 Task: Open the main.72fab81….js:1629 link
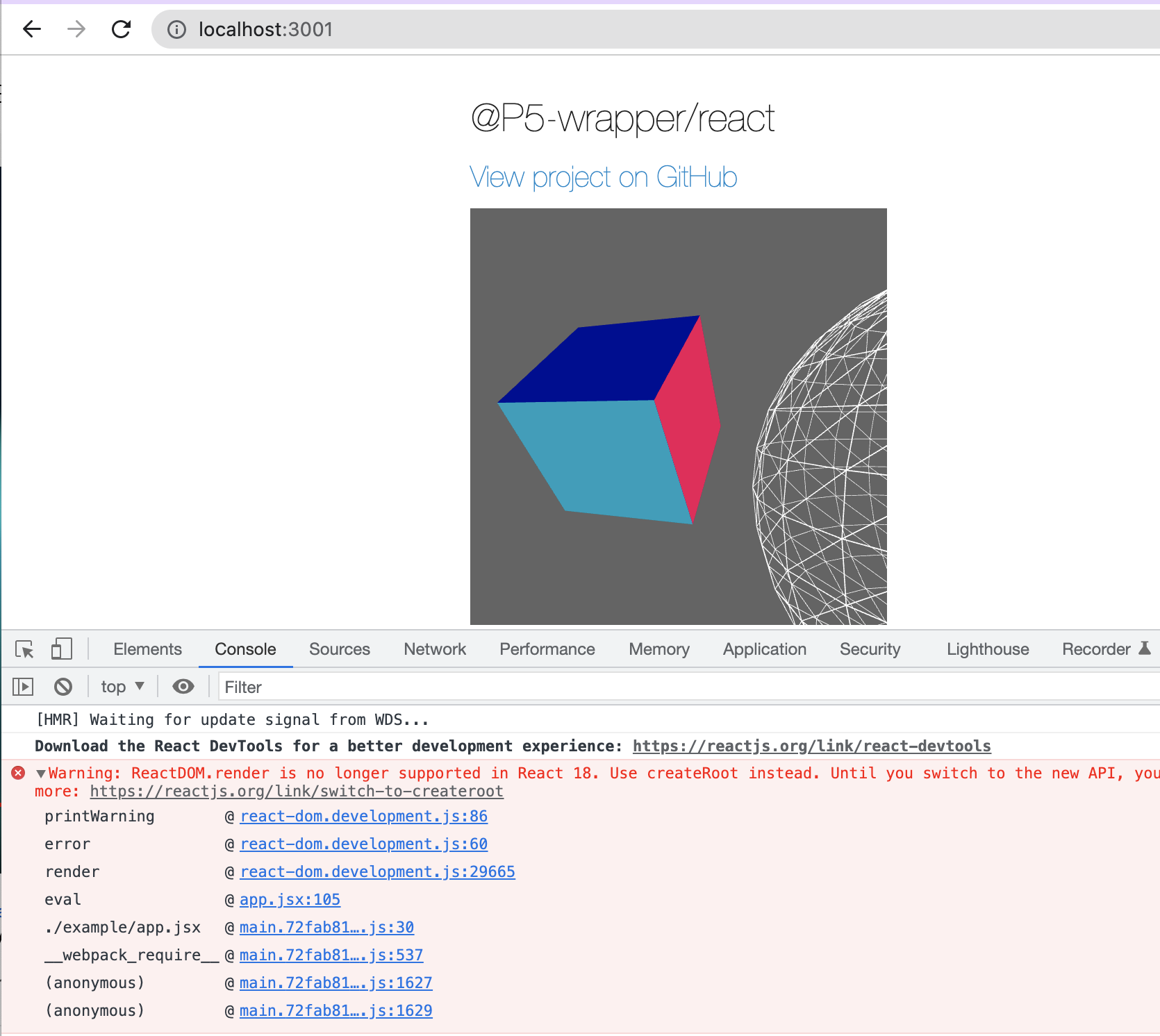pos(335,1011)
